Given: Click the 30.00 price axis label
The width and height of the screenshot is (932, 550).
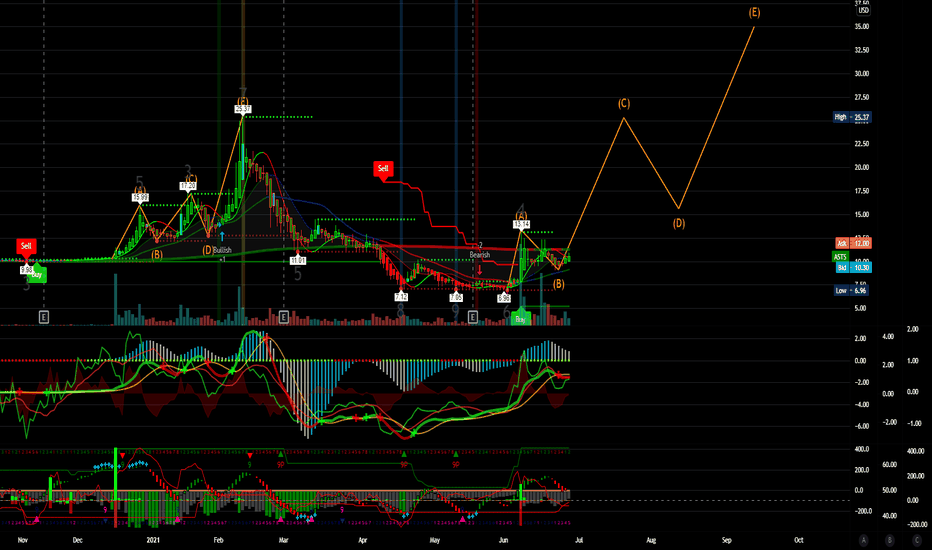Looking at the screenshot, I should [861, 73].
